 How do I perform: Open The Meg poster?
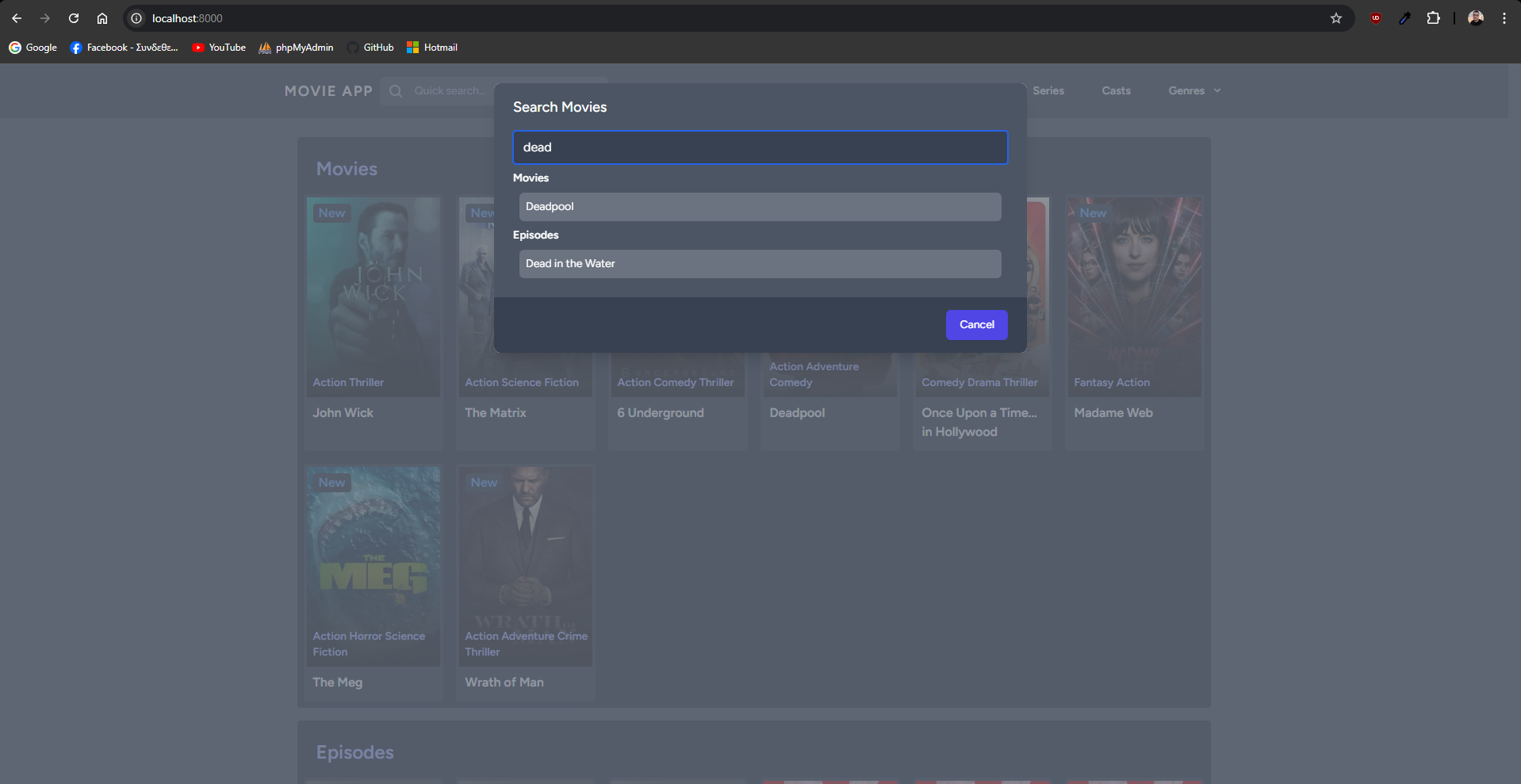(374, 567)
